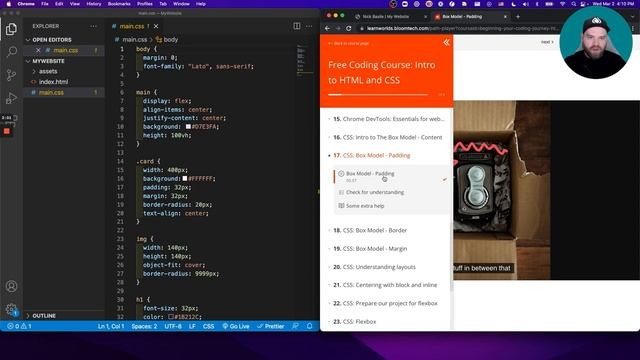The width and height of the screenshot is (640, 360).
Task: Open the Accounts icon in VS Code
Action: (11, 286)
